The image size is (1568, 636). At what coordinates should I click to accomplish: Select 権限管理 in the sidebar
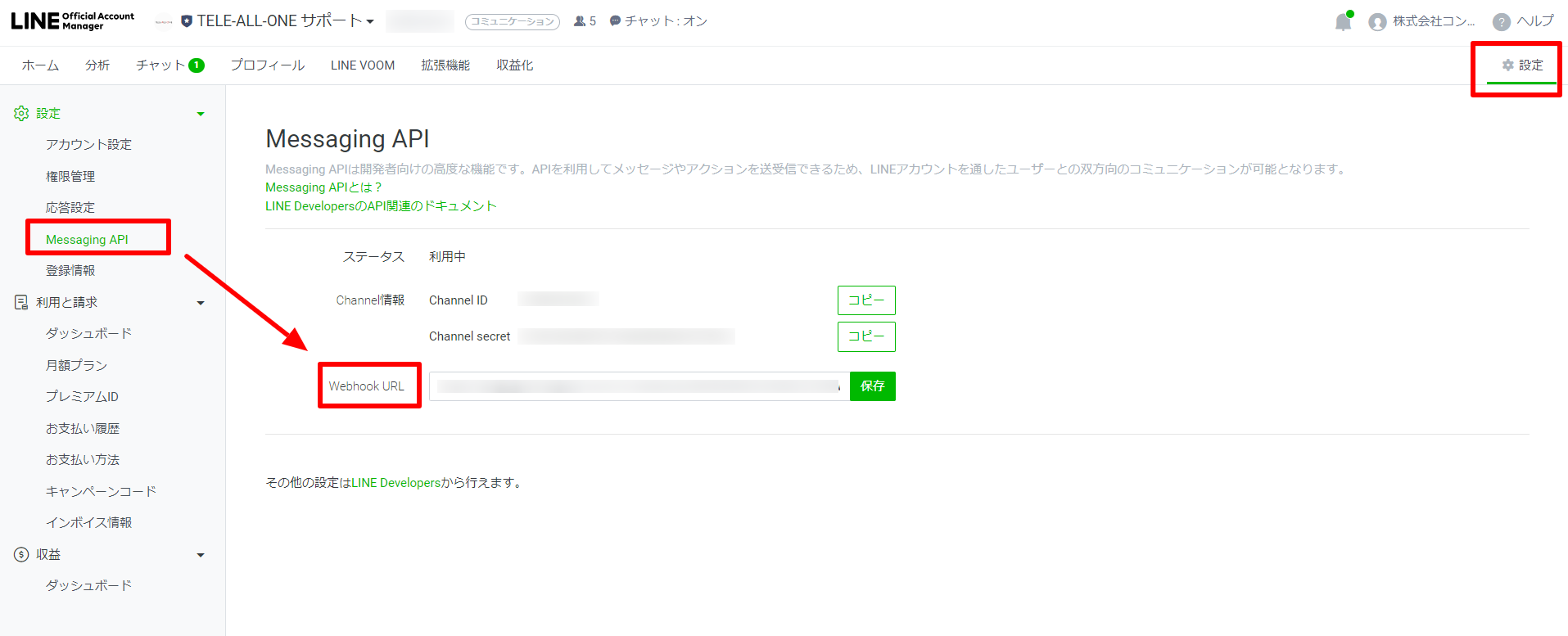pyautogui.click(x=70, y=177)
